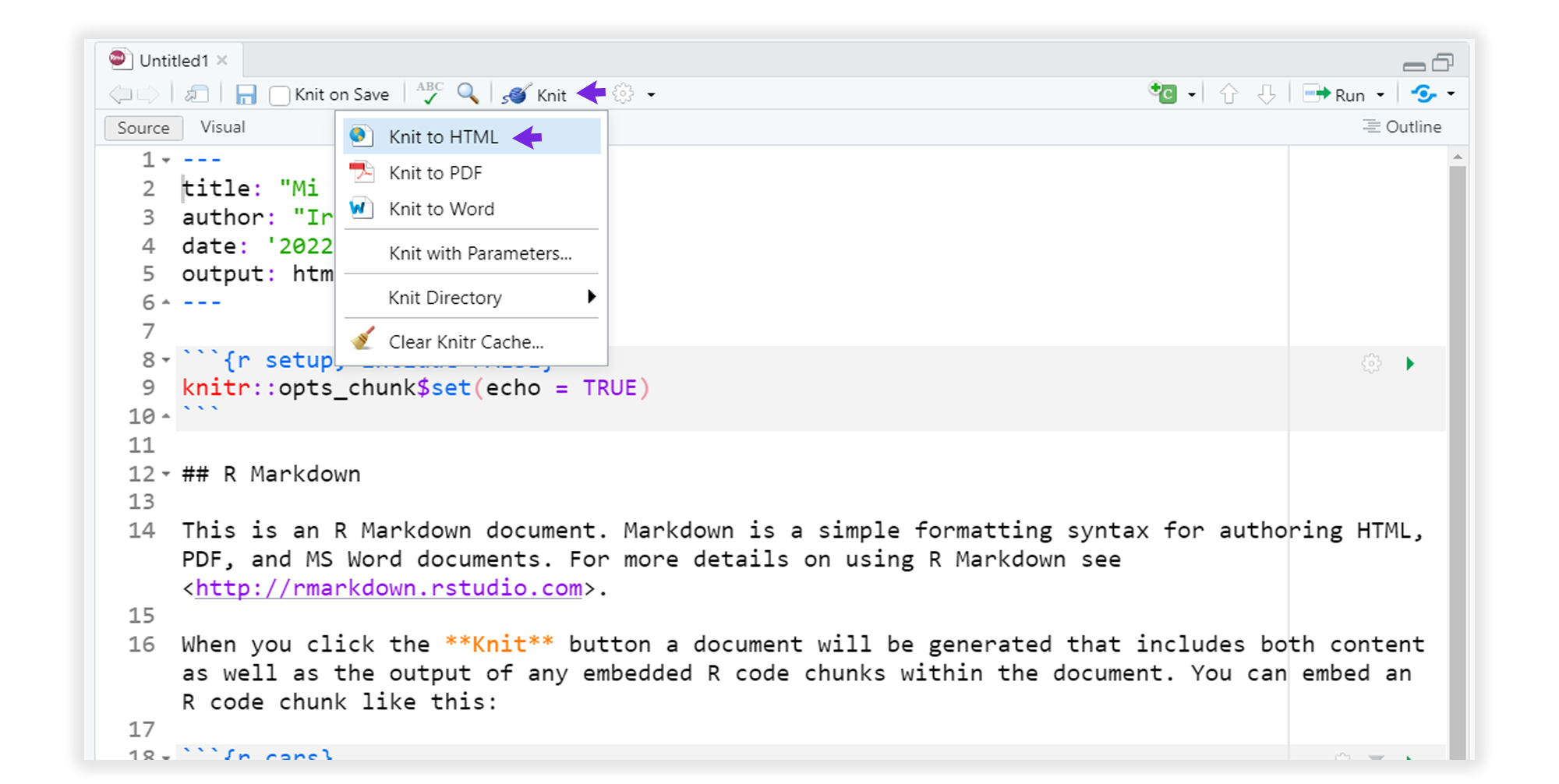1559x784 pixels.
Task: Open dropdown arrow next to gear options
Action: 651,95
